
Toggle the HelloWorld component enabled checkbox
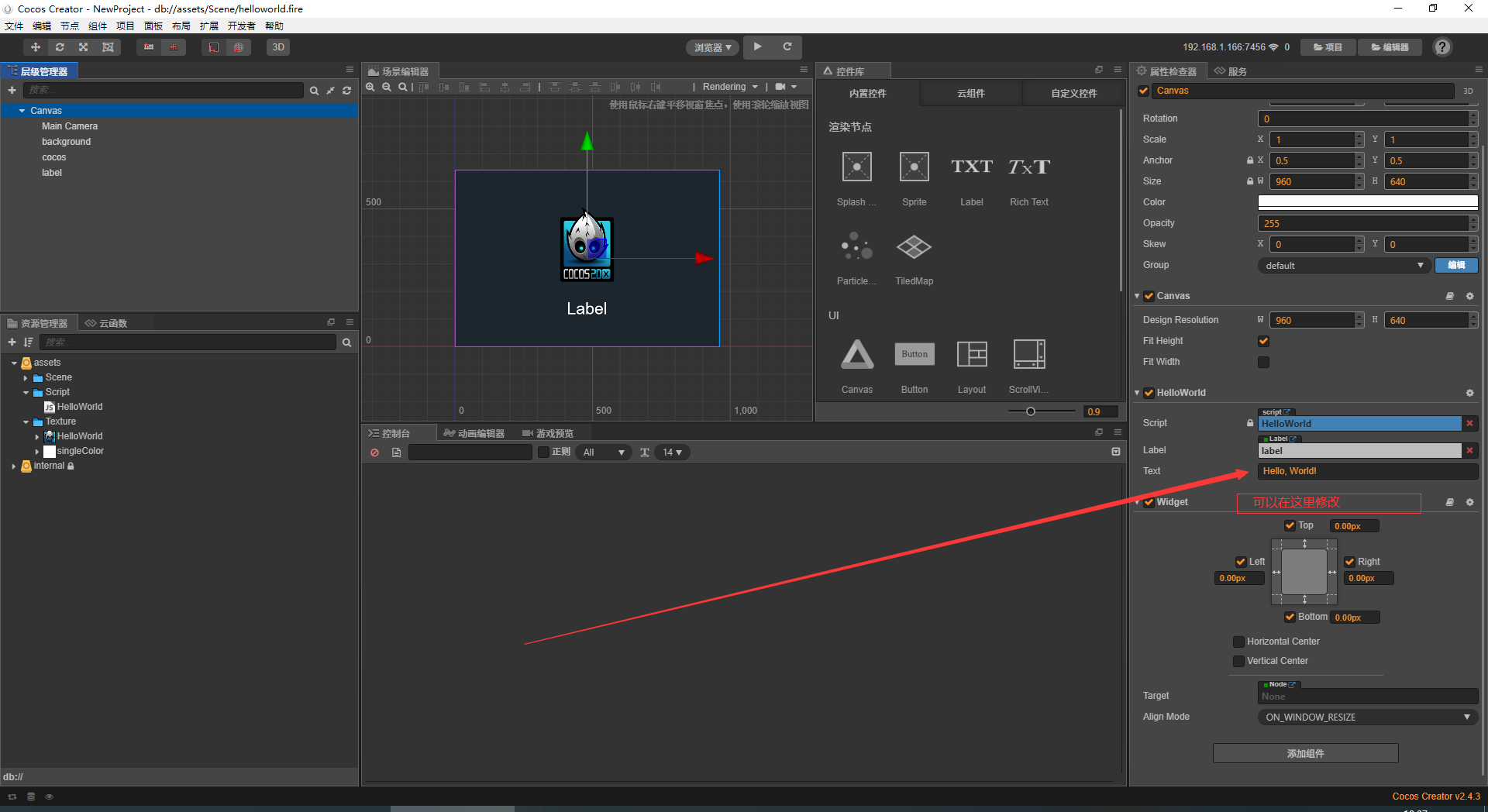click(1149, 393)
